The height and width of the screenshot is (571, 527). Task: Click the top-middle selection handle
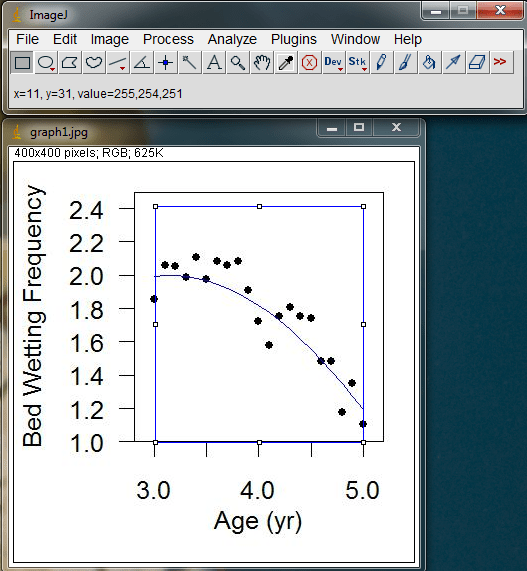coord(259,206)
